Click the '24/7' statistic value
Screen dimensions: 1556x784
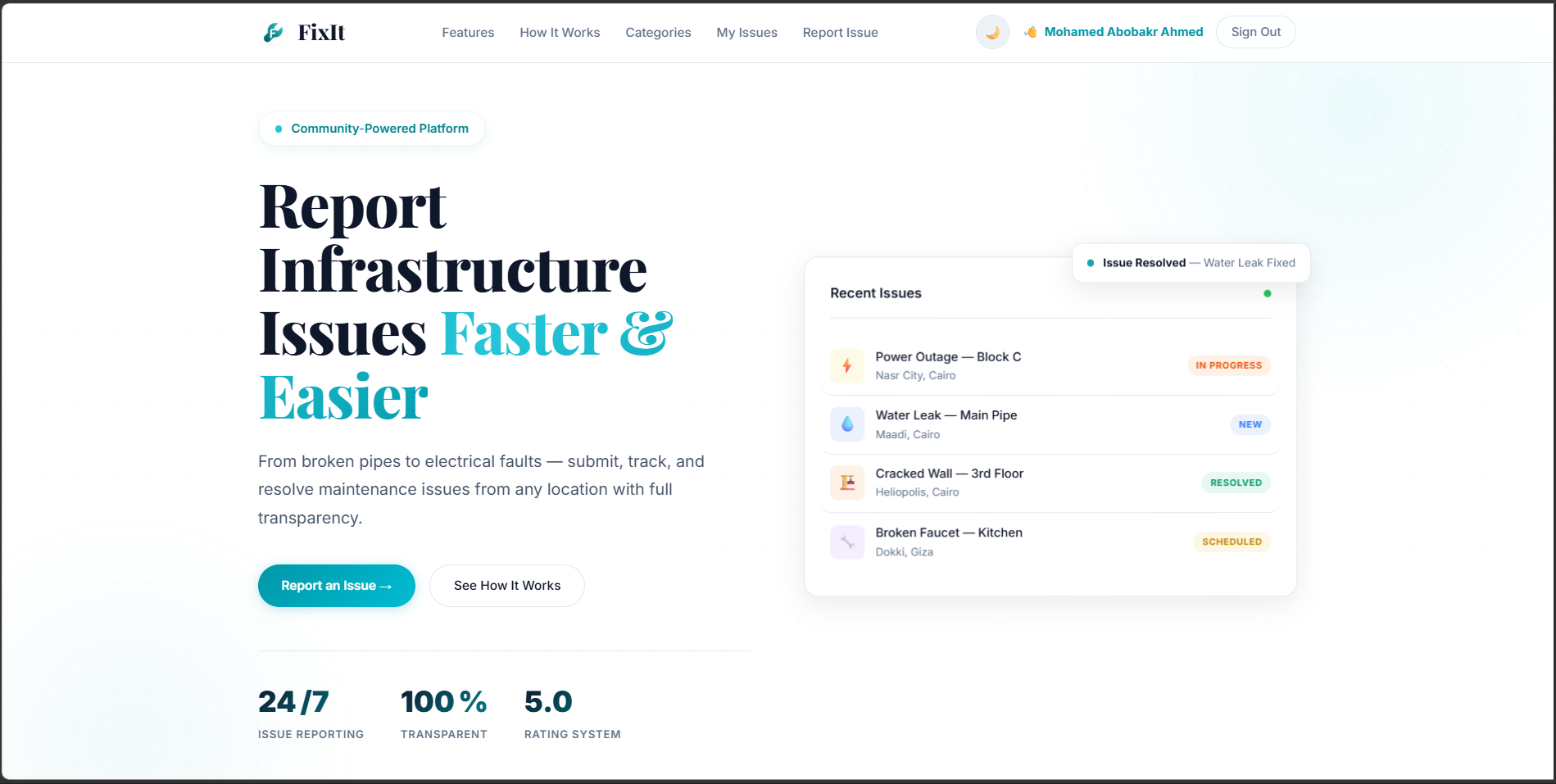(x=293, y=702)
